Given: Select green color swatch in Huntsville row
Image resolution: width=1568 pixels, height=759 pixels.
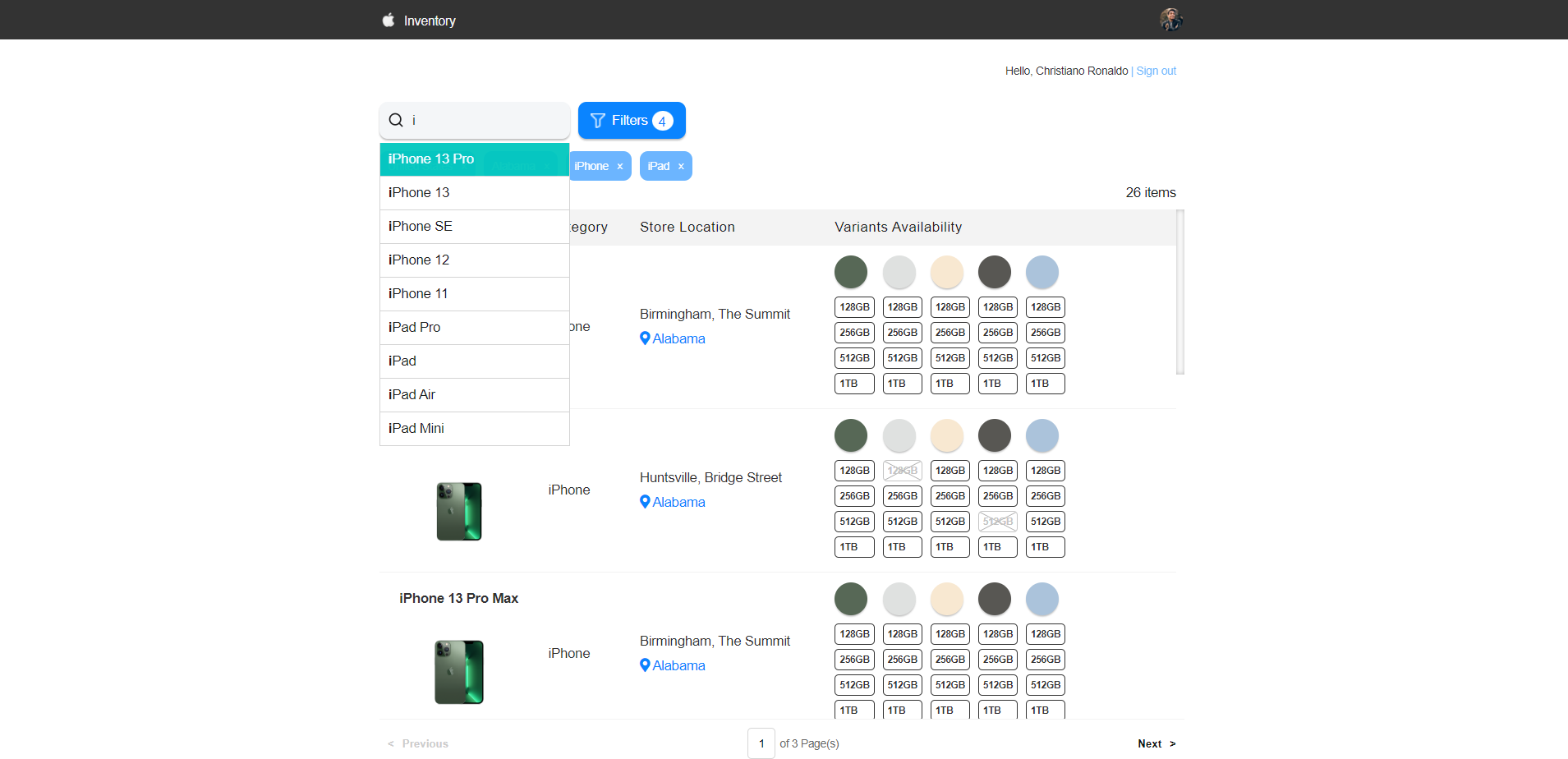Looking at the screenshot, I should 851,435.
